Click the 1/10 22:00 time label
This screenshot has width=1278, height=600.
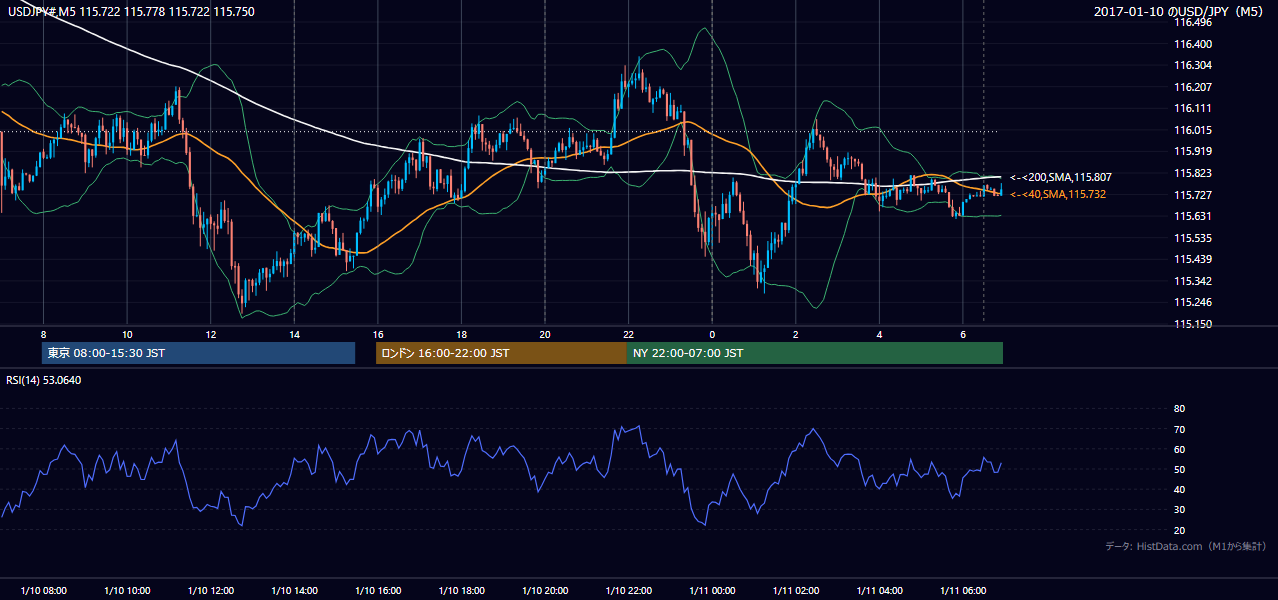[x=628, y=591]
